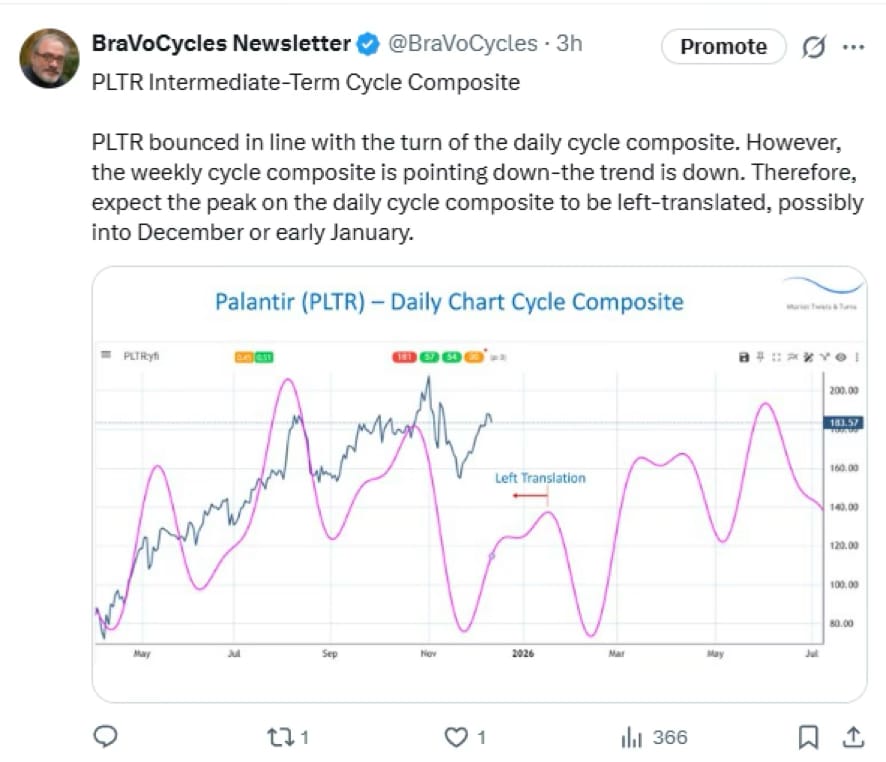Click the Left Translation annotation label
This screenshot has width=886, height=762.
point(540,478)
